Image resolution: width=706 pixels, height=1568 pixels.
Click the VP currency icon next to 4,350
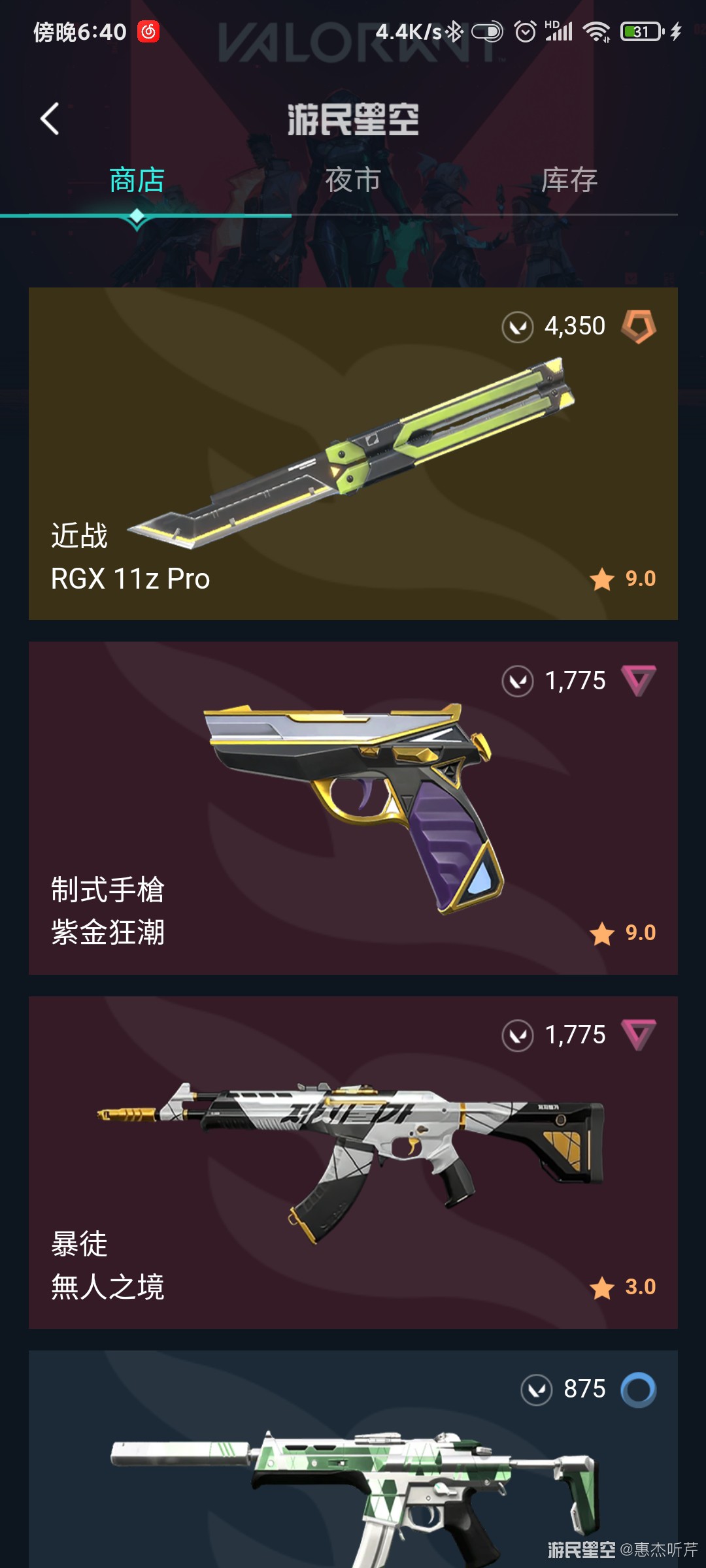pos(518,327)
